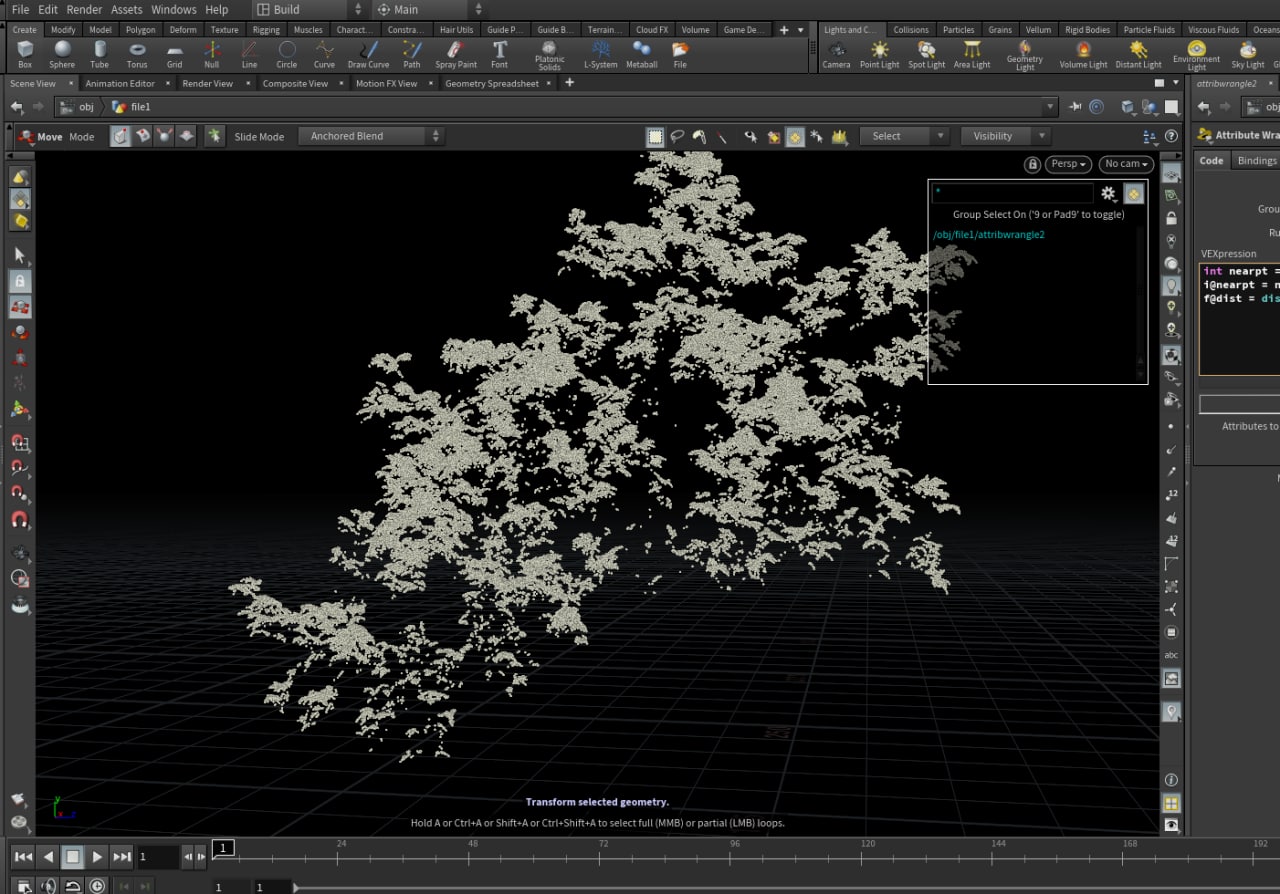Switch to the Animation Editor tab
Screen dimensions: 1280x894
120,83
